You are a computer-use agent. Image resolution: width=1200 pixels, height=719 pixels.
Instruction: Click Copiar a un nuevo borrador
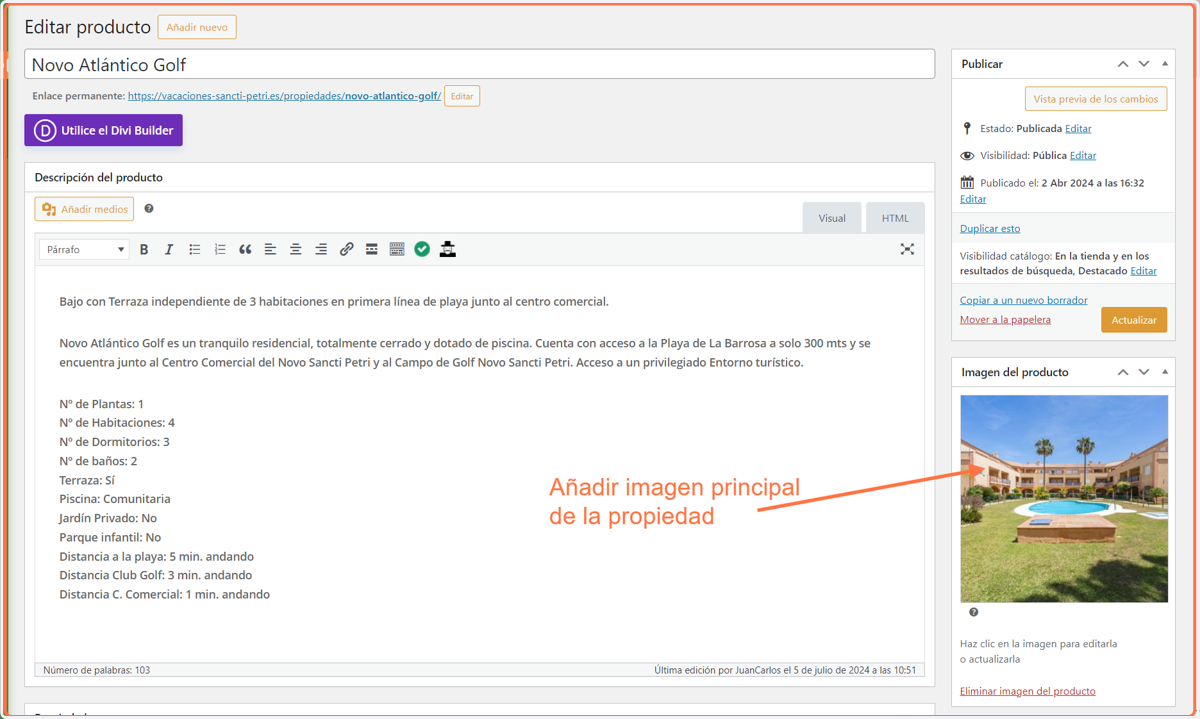coord(1024,300)
